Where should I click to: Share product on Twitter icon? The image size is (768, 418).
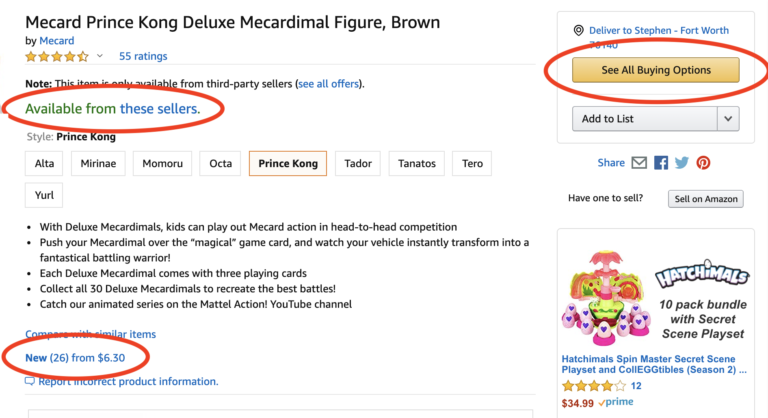coord(682,163)
